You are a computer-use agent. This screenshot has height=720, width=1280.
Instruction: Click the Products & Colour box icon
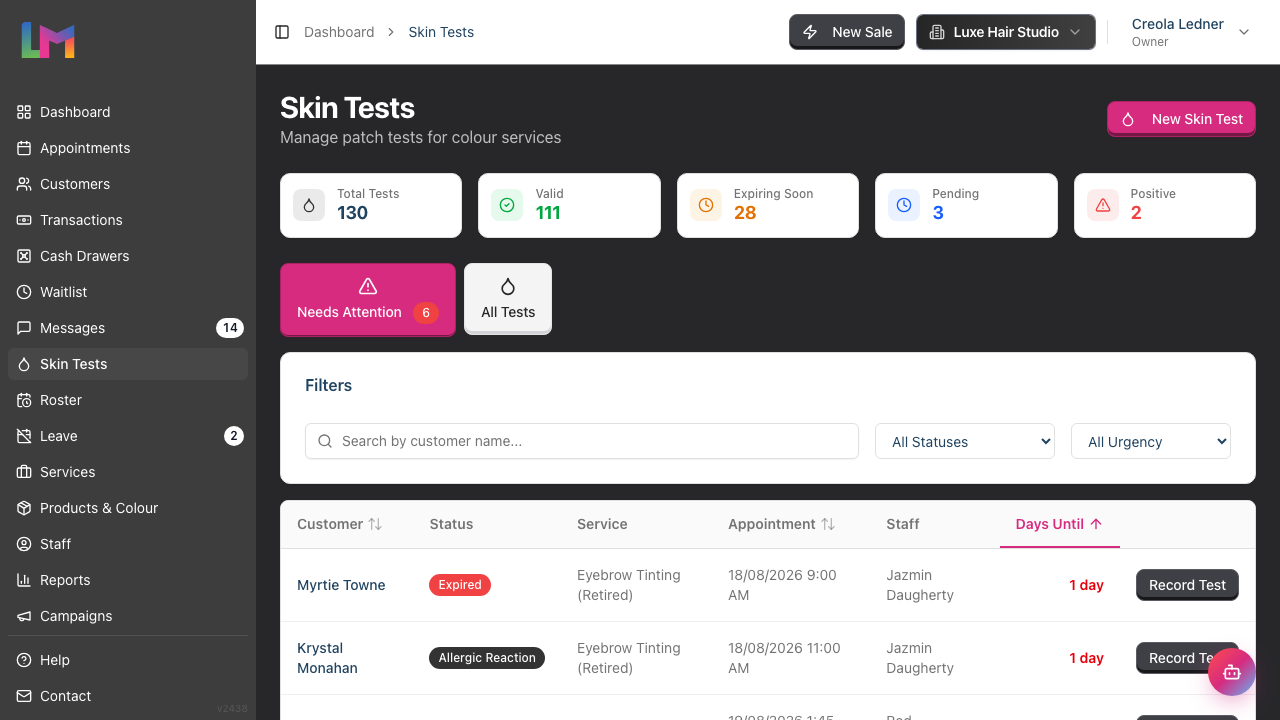(x=24, y=508)
